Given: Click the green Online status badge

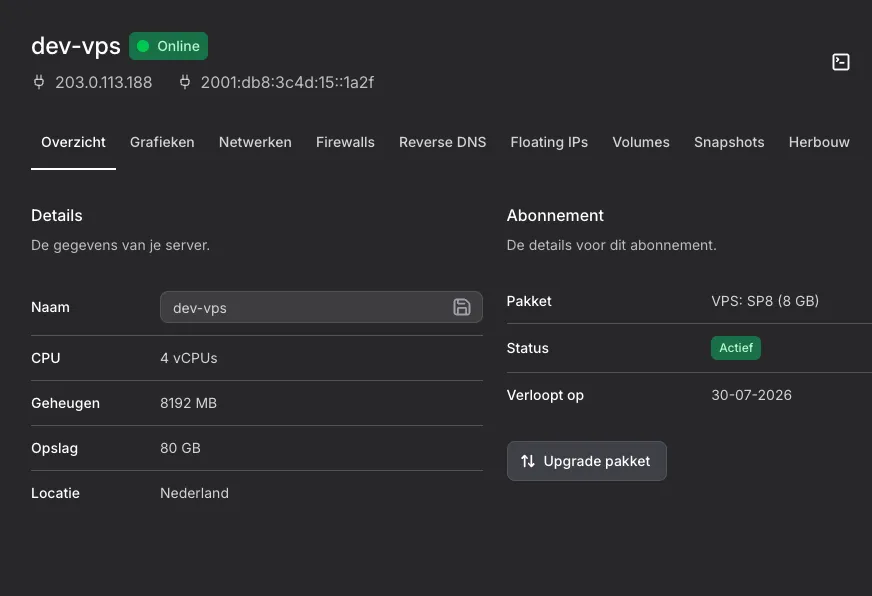Looking at the screenshot, I should coord(169,46).
